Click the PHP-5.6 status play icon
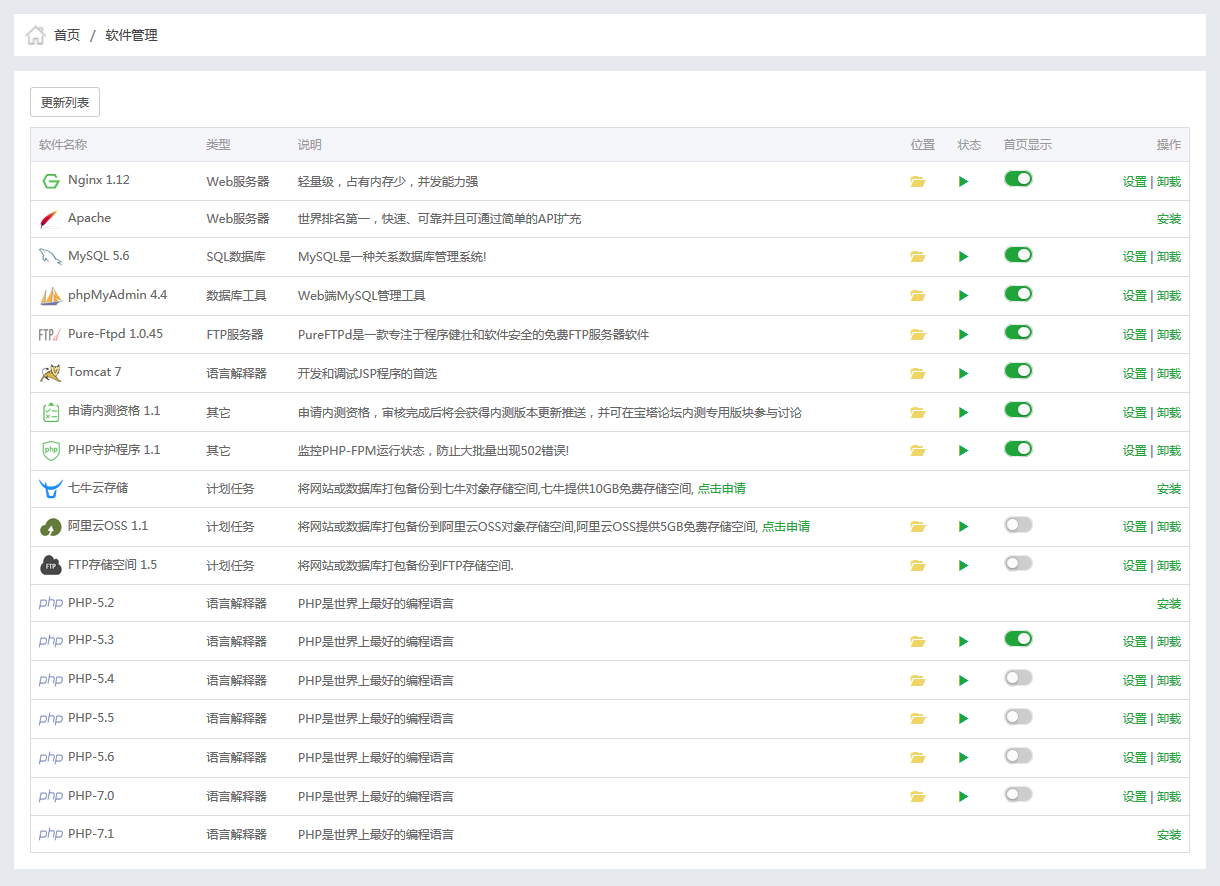The width and height of the screenshot is (1220, 886). (963, 758)
